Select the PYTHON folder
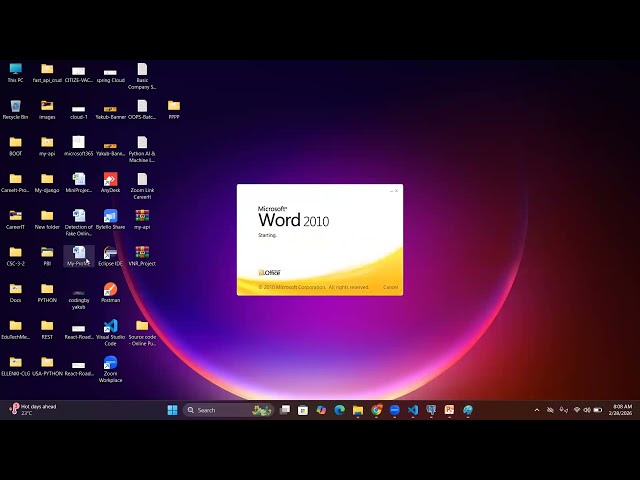Image resolution: width=640 pixels, height=480 pixels. coord(47,293)
